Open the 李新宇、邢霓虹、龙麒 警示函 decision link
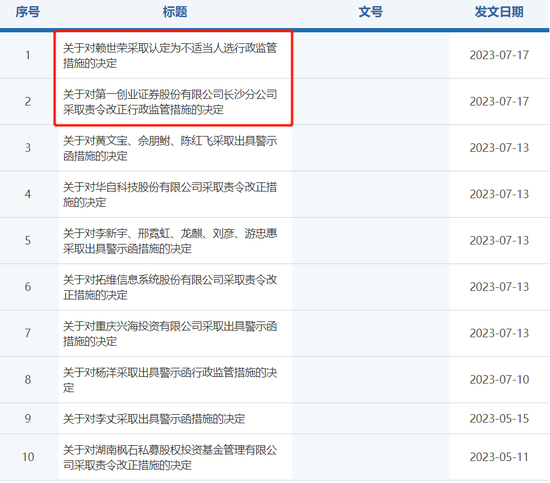 (x=170, y=241)
